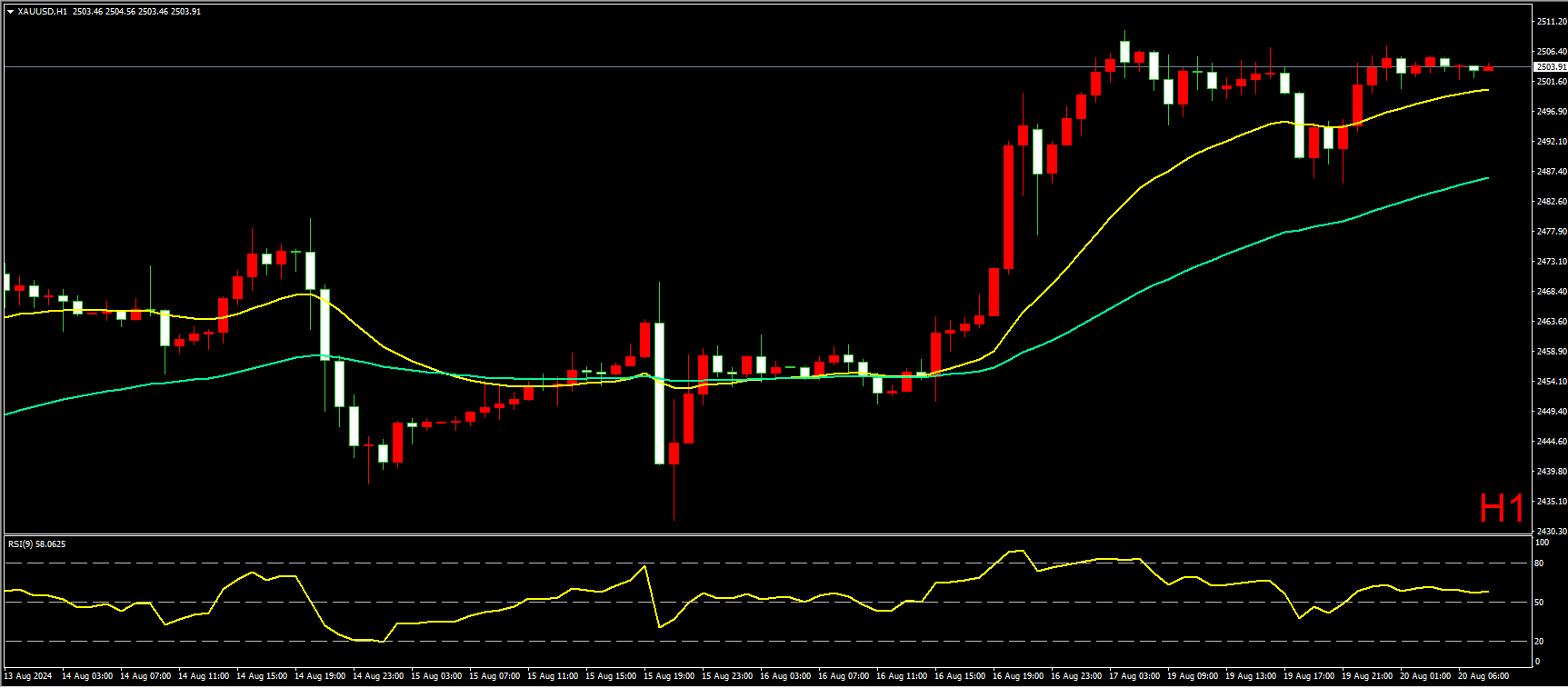This screenshot has height=688, width=1568.
Task: Select the red H1 timeframe label
Action: tap(1502, 509)
